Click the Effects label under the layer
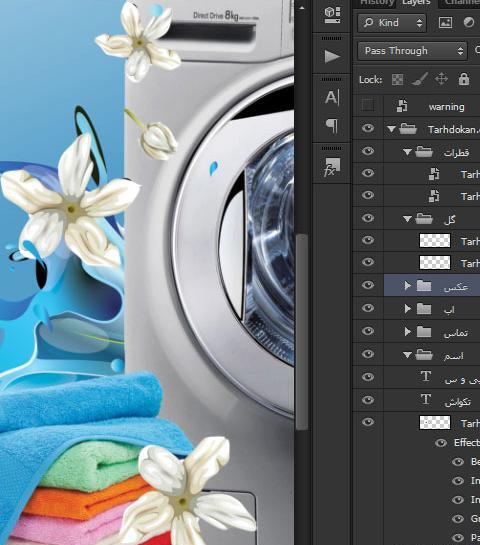The image size is (480, 545). click(467, 442)
